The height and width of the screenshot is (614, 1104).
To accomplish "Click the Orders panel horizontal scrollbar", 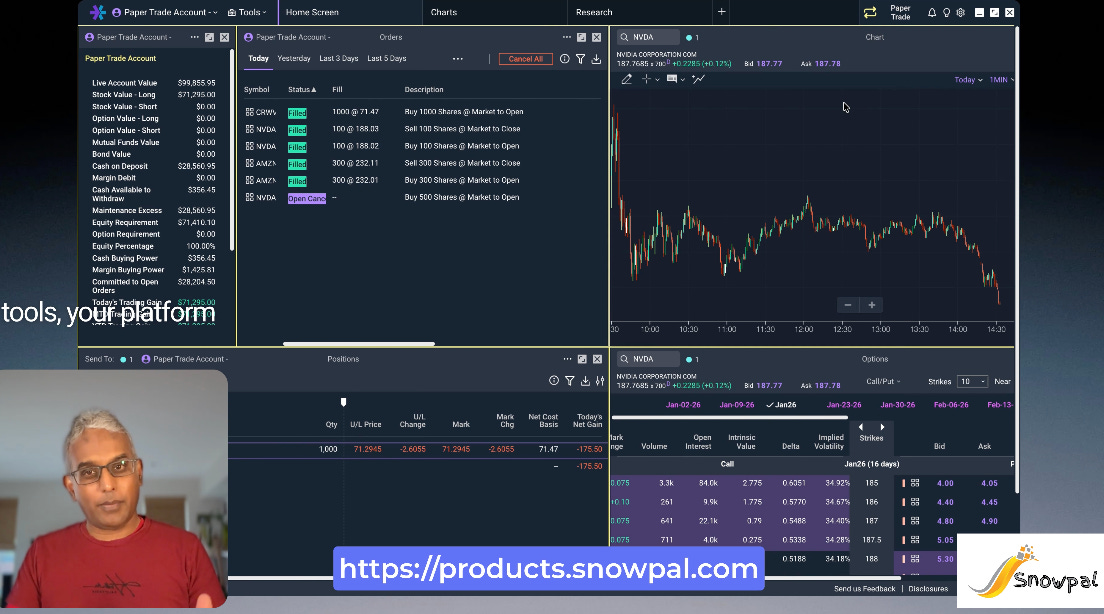I will pos(358,344).
